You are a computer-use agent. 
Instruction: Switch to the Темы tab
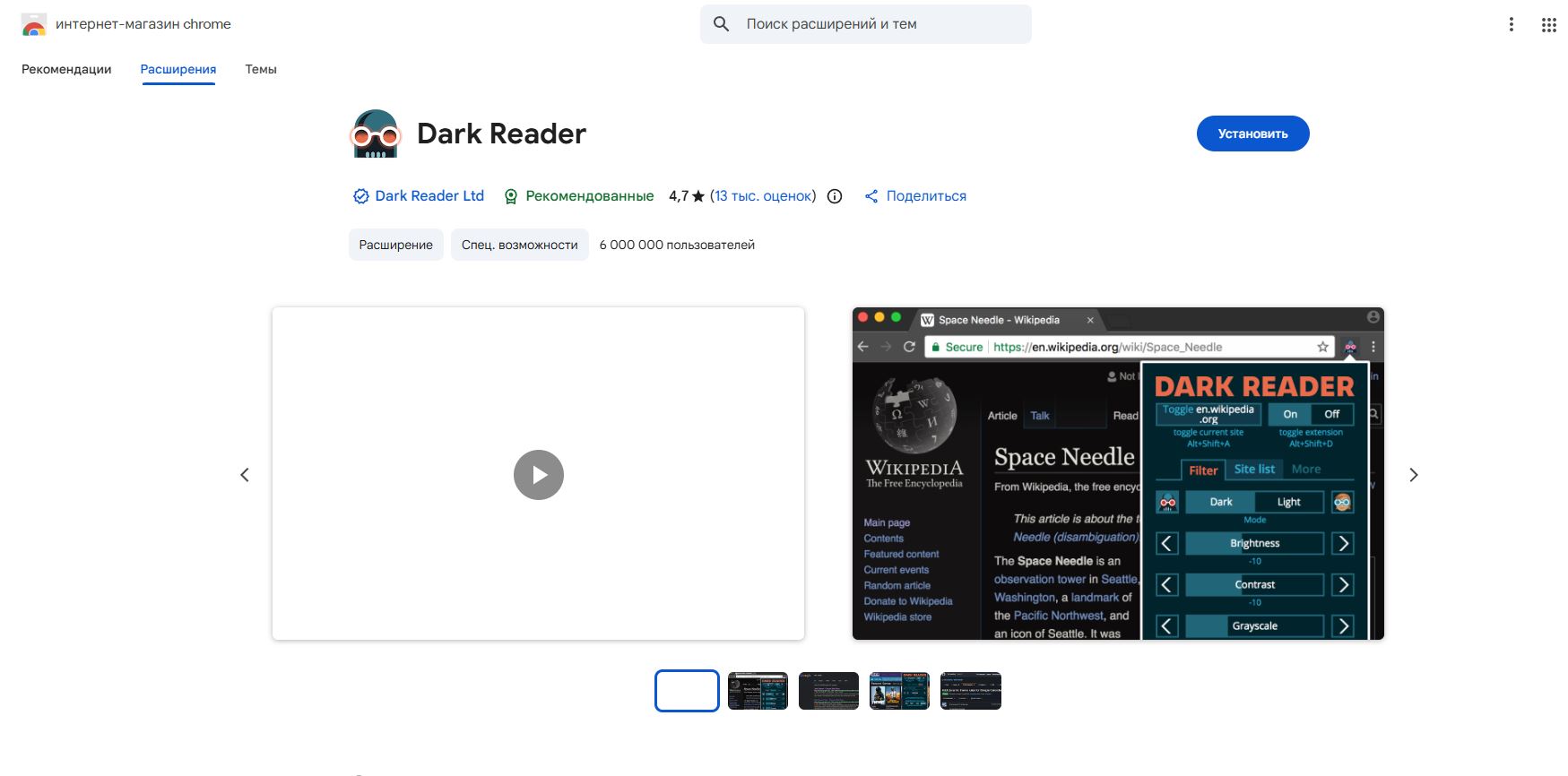click(261, 69)
